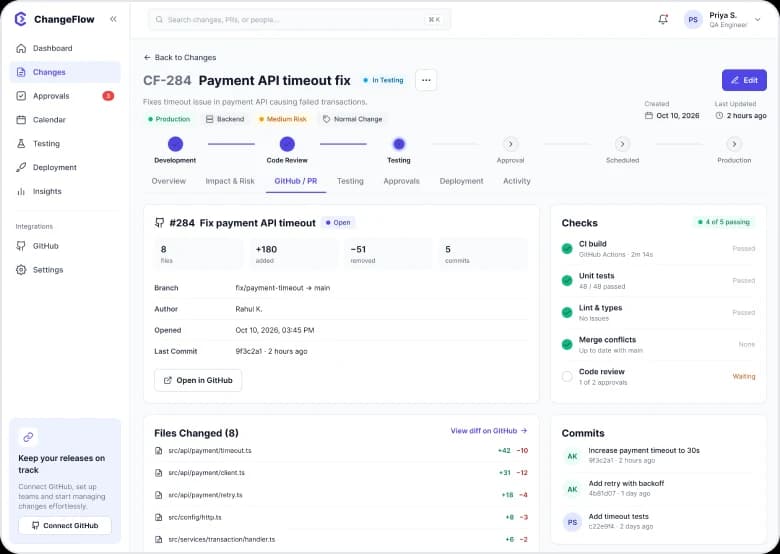This screenshot has height=554, width=780.
Task: Switch to the Approvals tab
Action: point(401,181)
